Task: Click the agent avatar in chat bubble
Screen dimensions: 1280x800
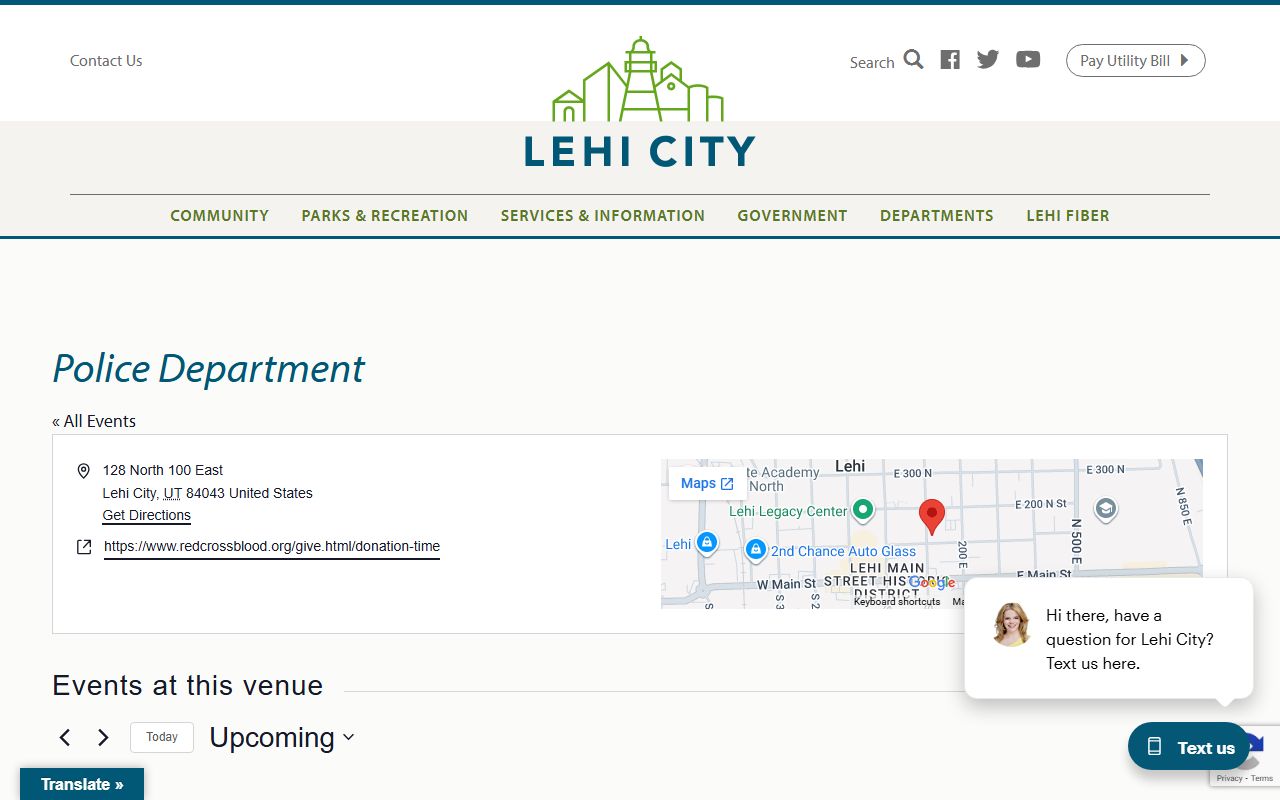Action: [1011, 624]
